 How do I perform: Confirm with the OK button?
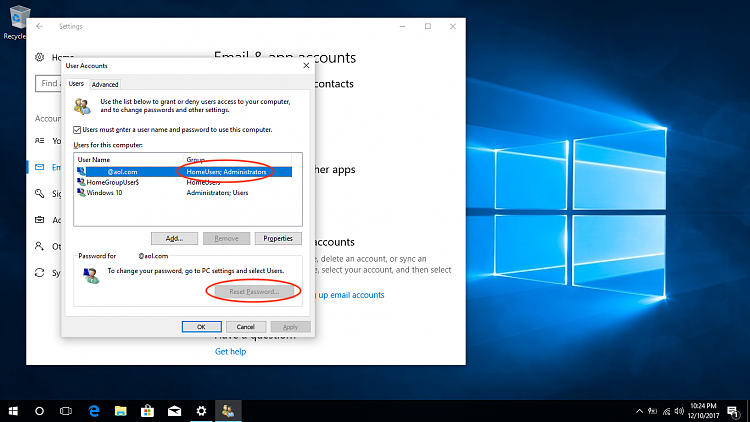201,327
